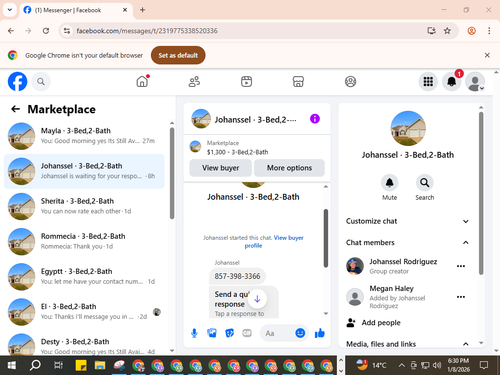Select Johanssel 3-Bed,2-Bath conversation
Viewport: 500px width, 375px height.
pos(84,171)
